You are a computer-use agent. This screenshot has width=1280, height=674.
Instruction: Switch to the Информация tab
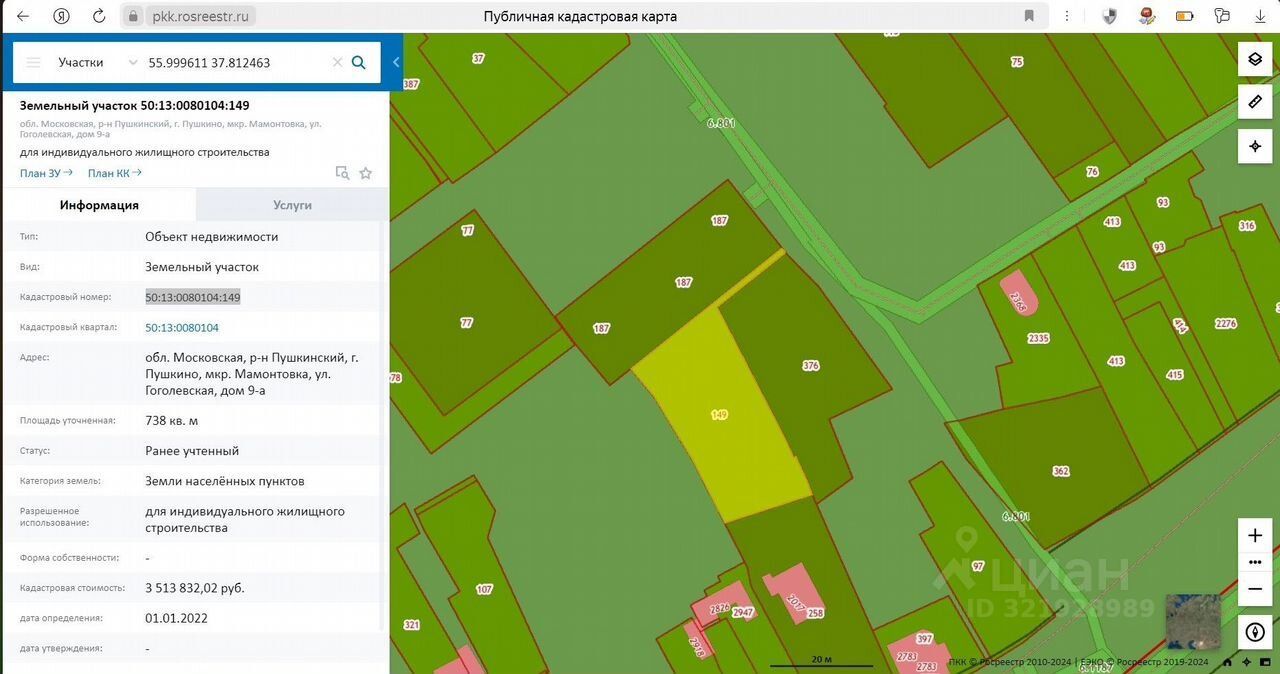(x=99, y=205)
